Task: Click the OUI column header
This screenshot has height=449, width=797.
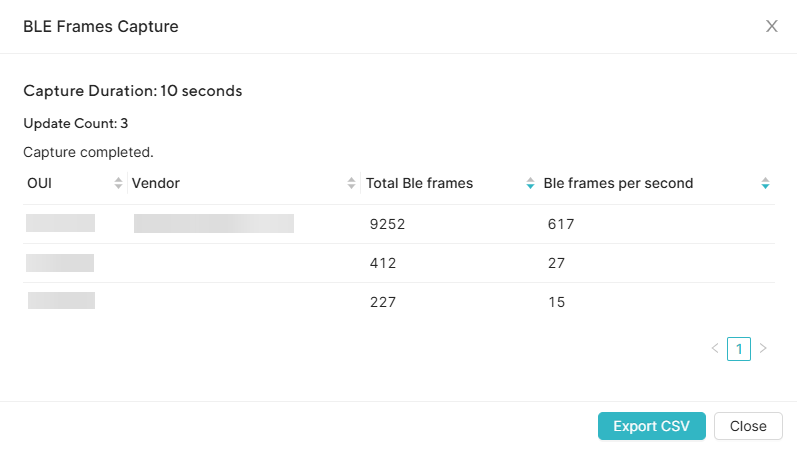Action: click(39, 184)
